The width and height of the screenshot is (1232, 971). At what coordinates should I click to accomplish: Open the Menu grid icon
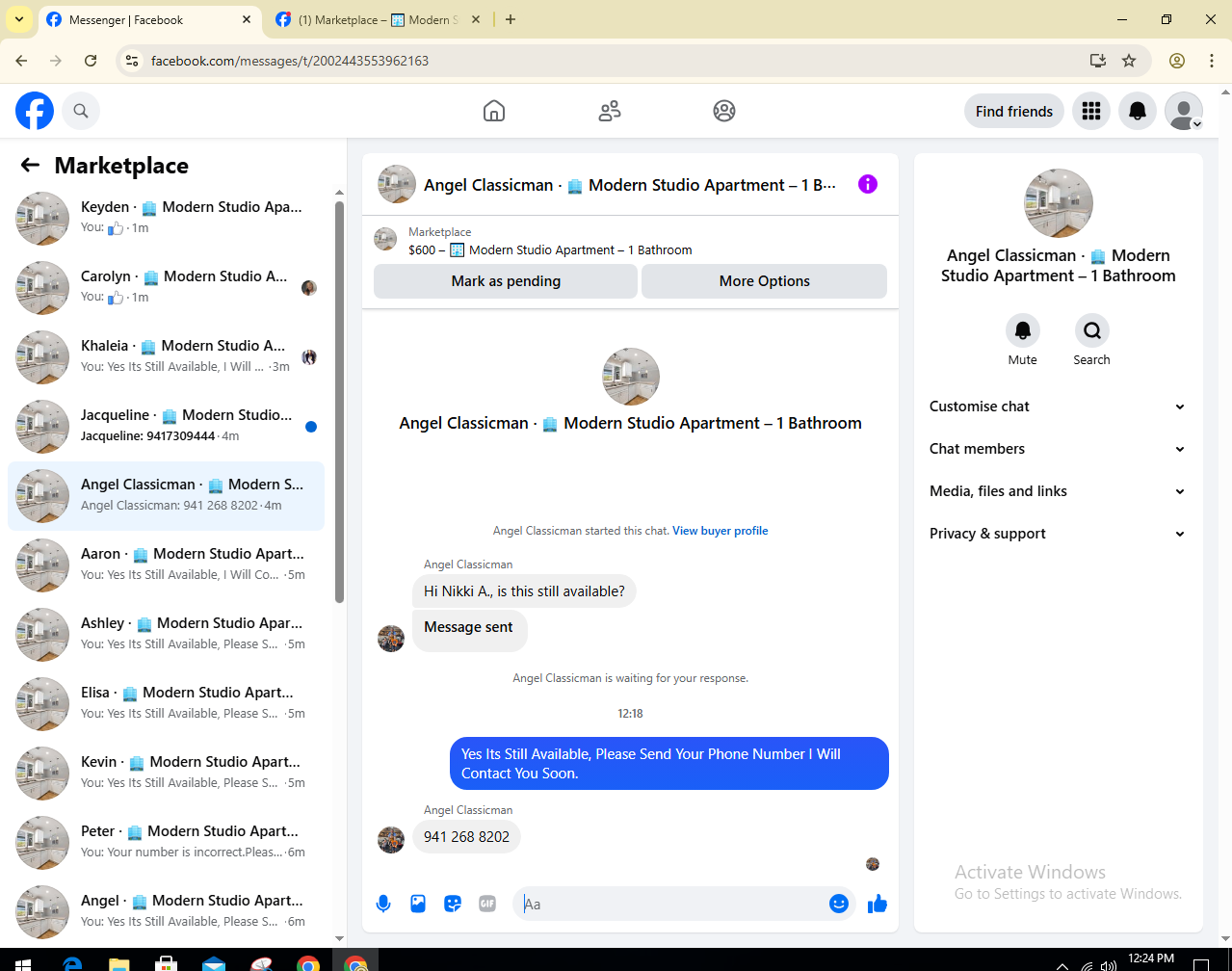(x=1091, y=111)
